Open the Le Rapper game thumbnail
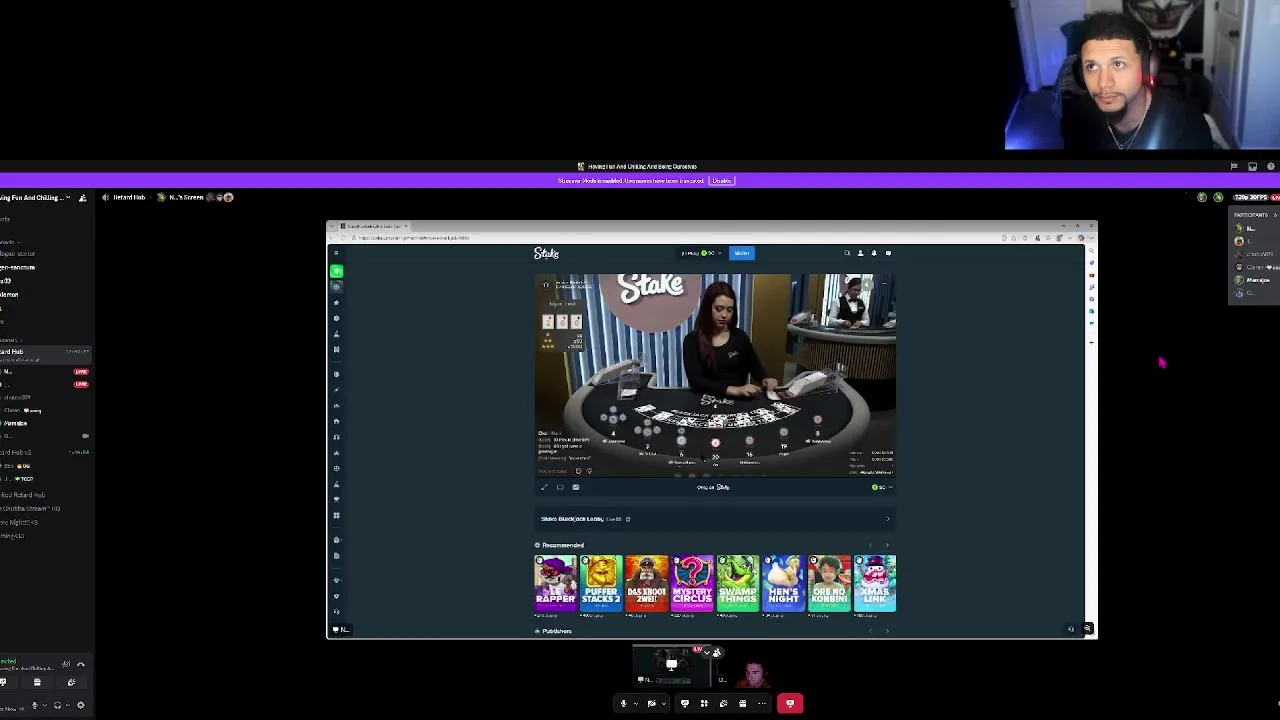This screenshot has width=1280, height=720. 555,583
